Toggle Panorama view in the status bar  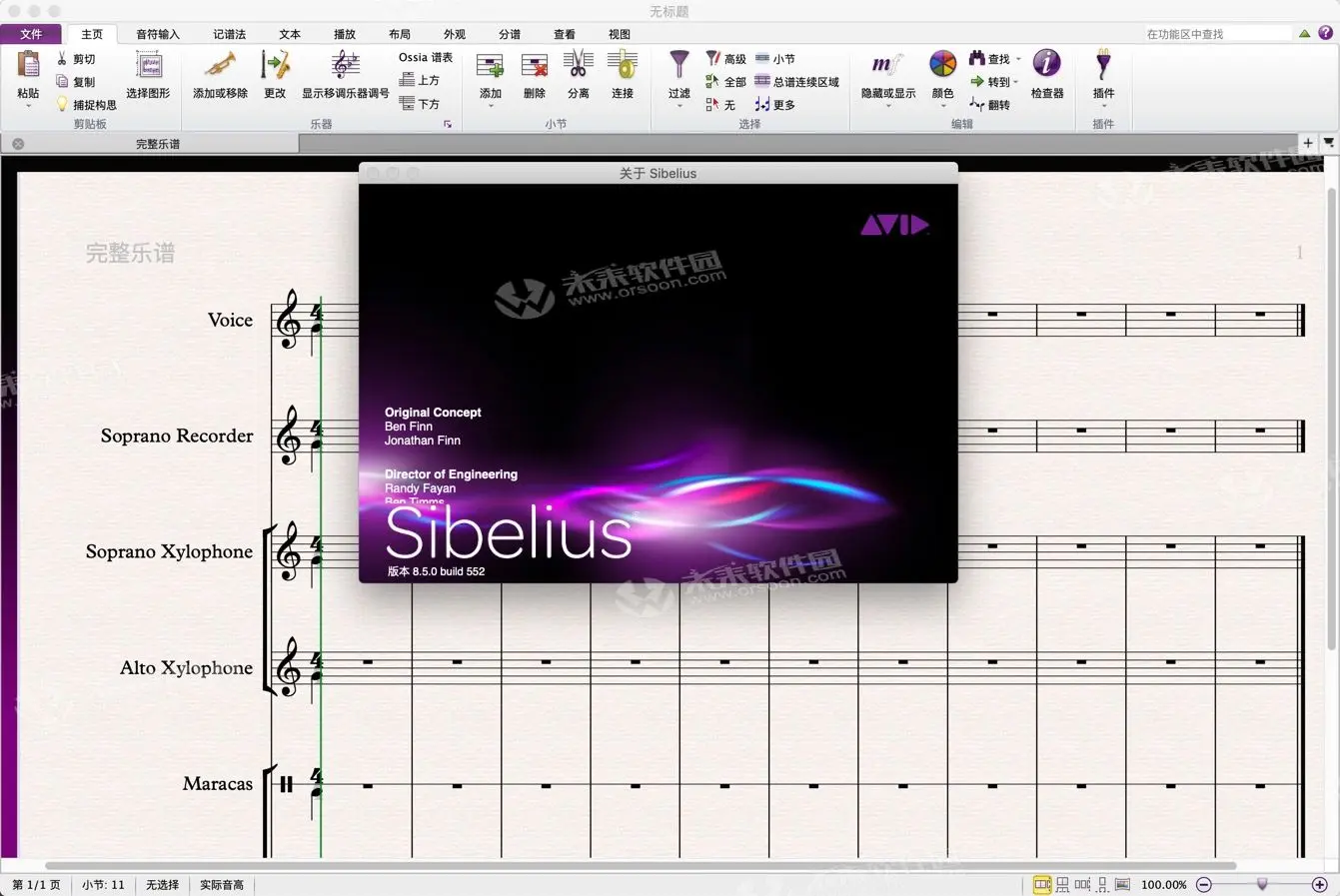pyautogui.click(x=1122, y=884)
